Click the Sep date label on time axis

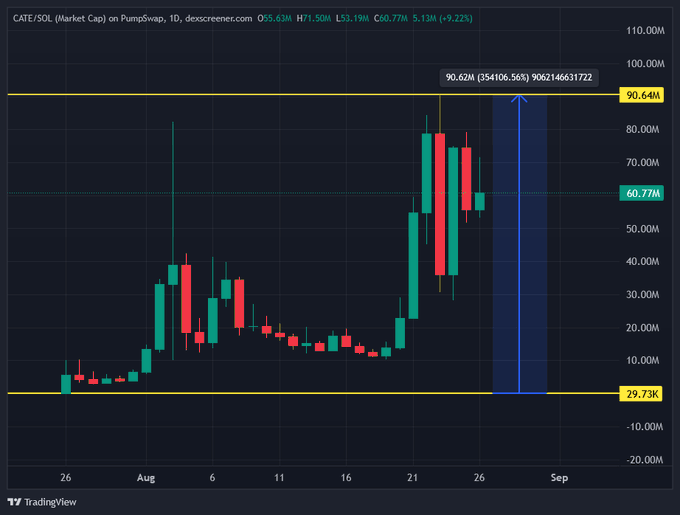(x=559, y=478)
